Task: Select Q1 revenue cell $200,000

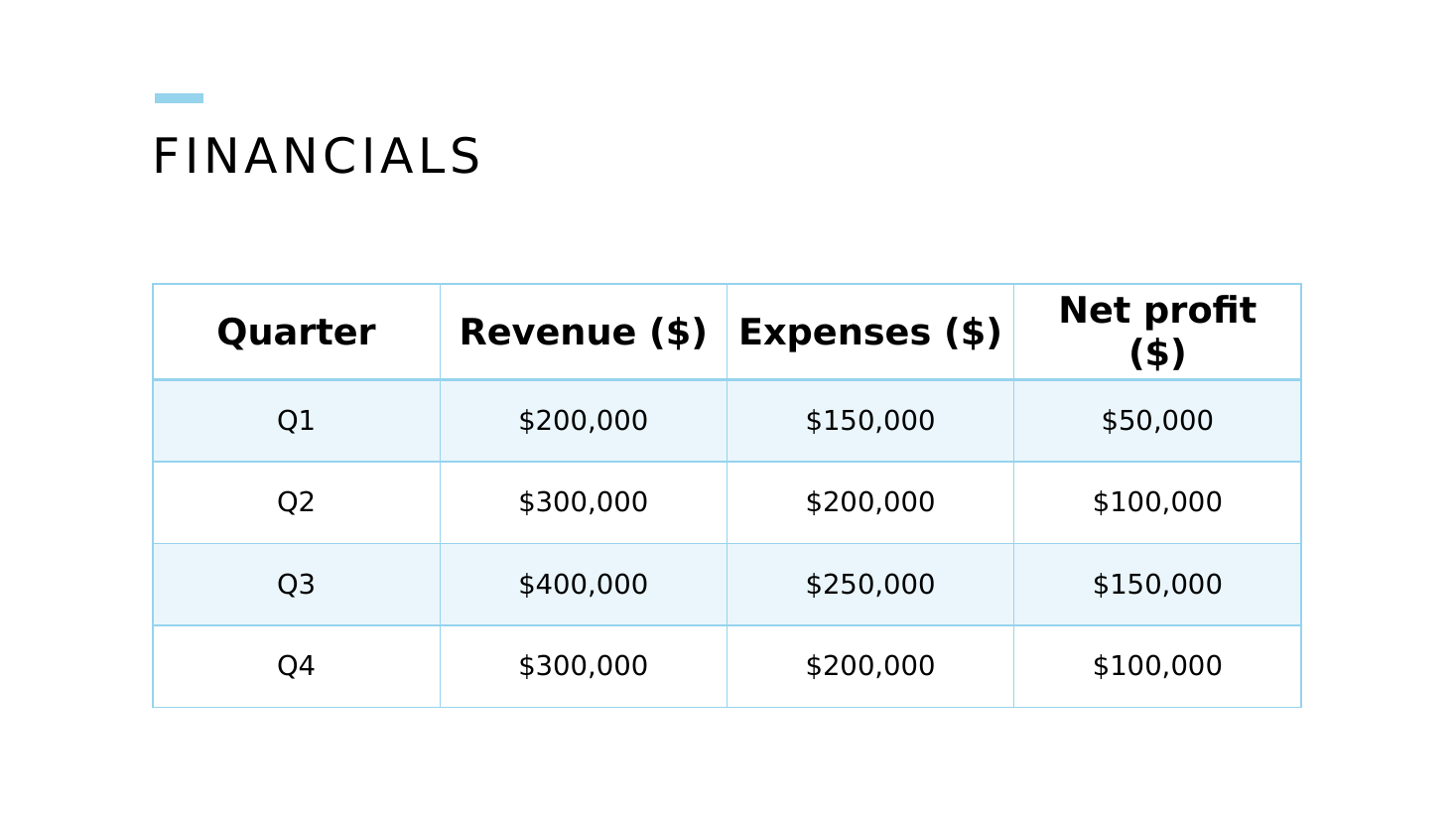Action: tap(584, 421)
